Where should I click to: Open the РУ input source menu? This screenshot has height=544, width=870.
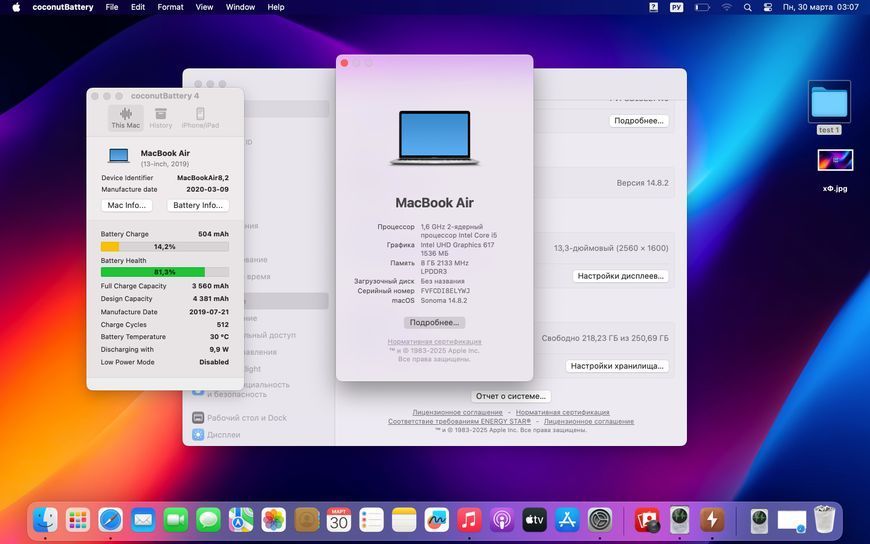(676, 7)
